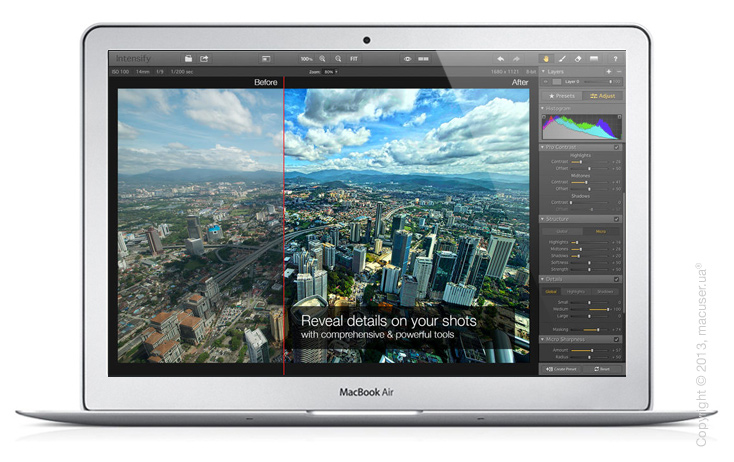Click the image dimensions text 1680 x 1121
734x462 pixels.
[x=505, y=72]
